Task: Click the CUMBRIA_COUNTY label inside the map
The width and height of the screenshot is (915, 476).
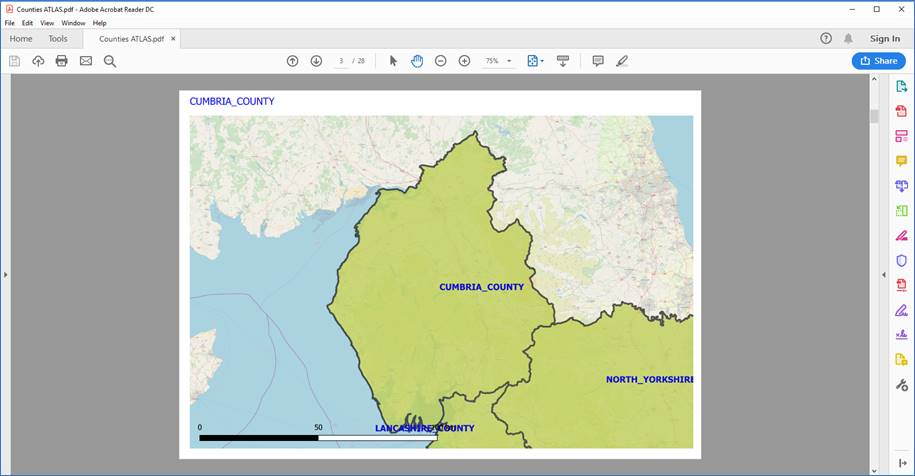Action: click(481, 287)
